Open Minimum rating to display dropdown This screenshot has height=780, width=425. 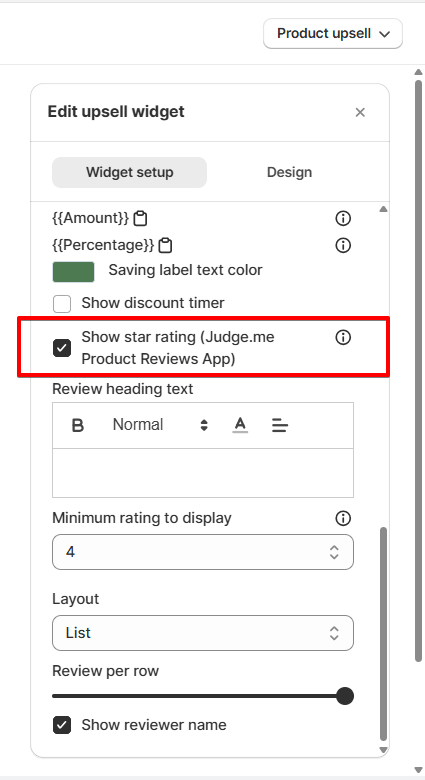[203, 552]
